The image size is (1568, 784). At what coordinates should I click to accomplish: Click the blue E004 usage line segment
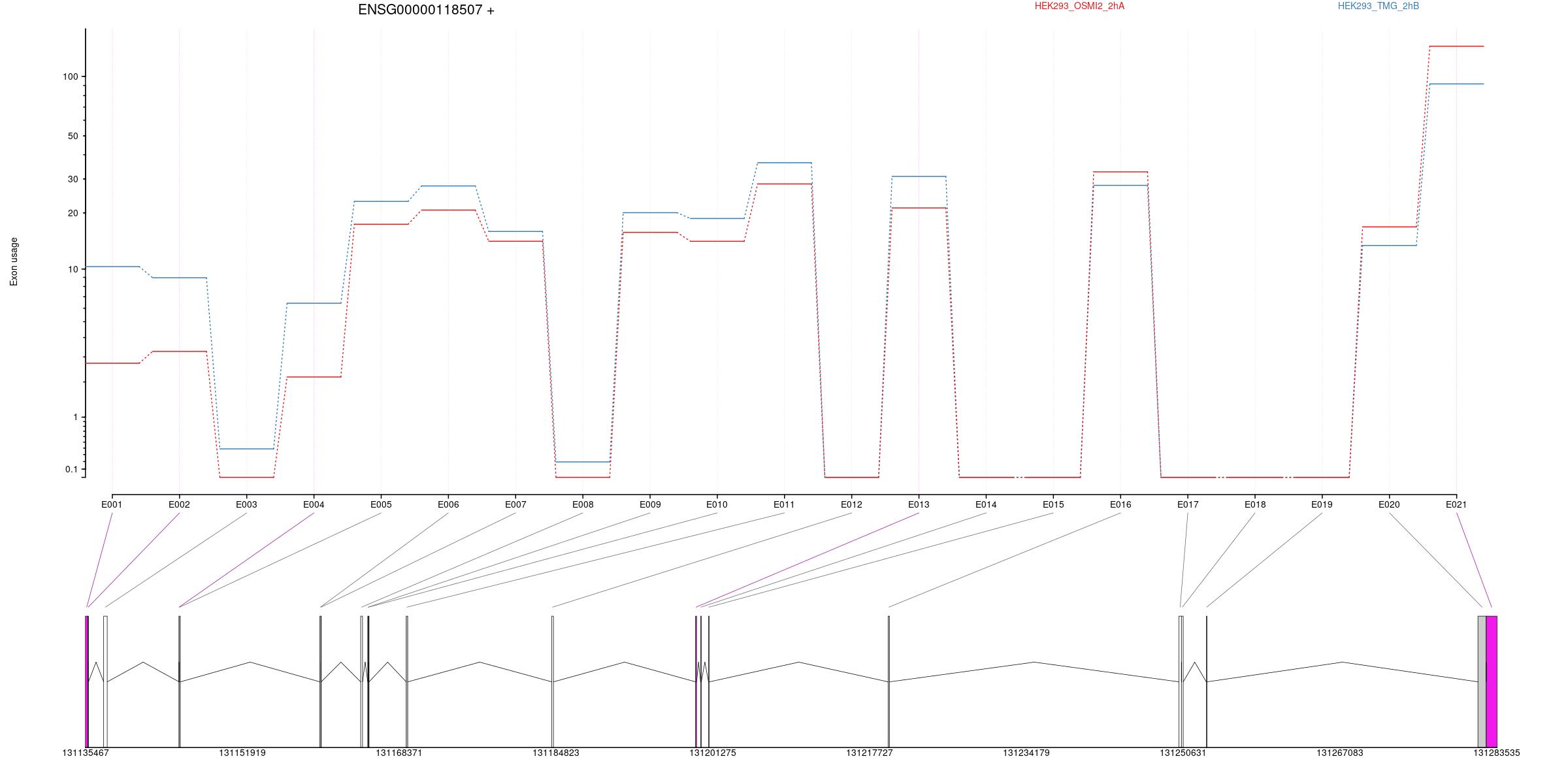(314, 303)
